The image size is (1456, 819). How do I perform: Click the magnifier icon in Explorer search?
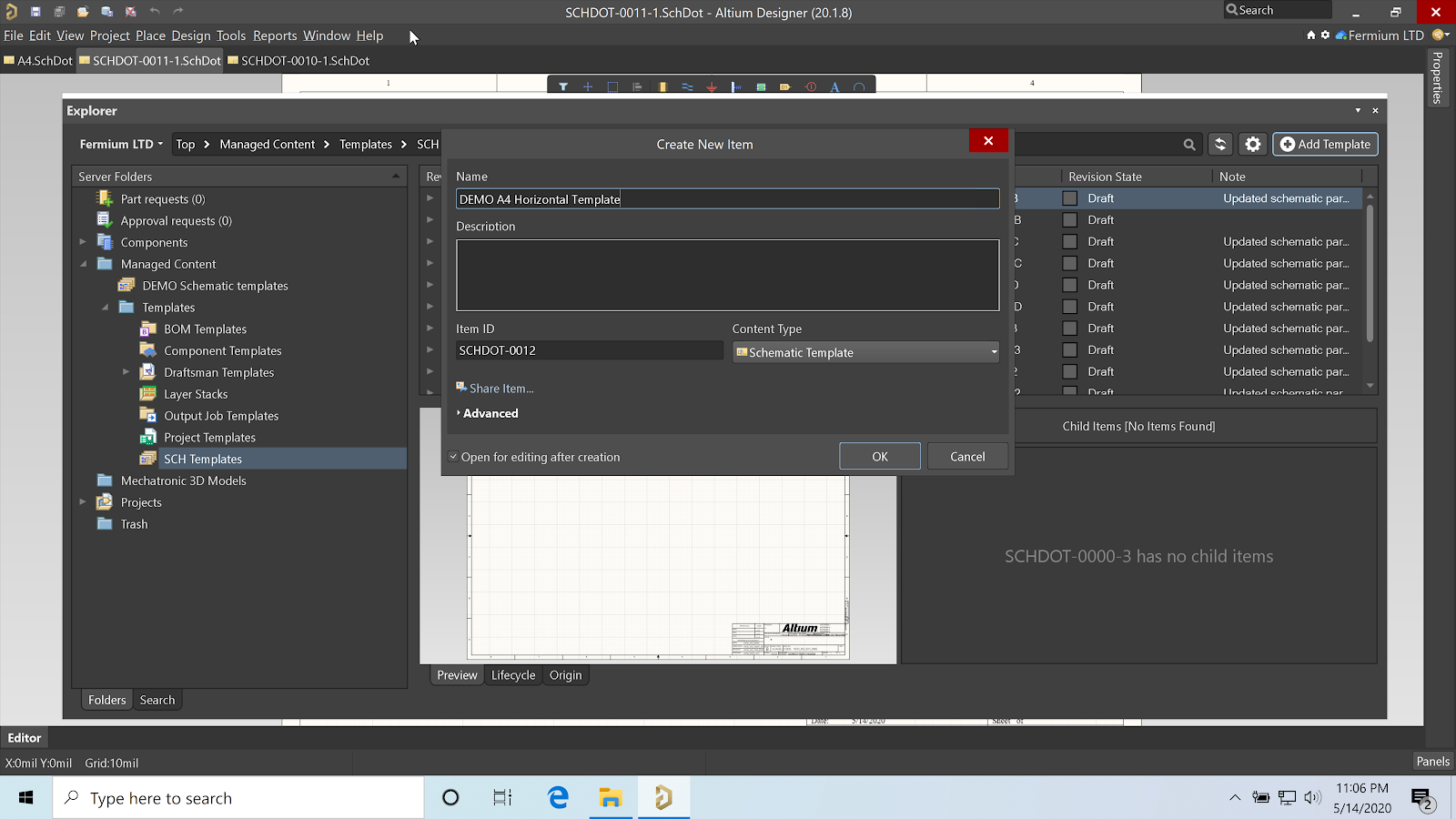click(x=1189, y=144)
